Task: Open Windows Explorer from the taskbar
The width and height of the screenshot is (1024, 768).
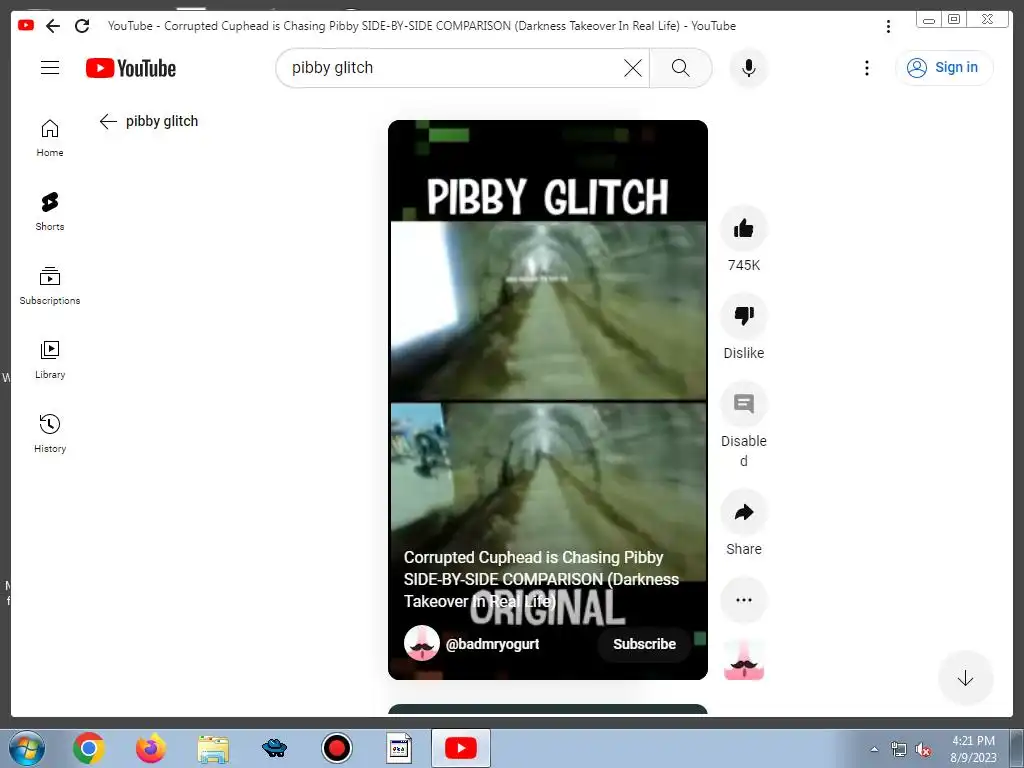Action: coord(213,749)
